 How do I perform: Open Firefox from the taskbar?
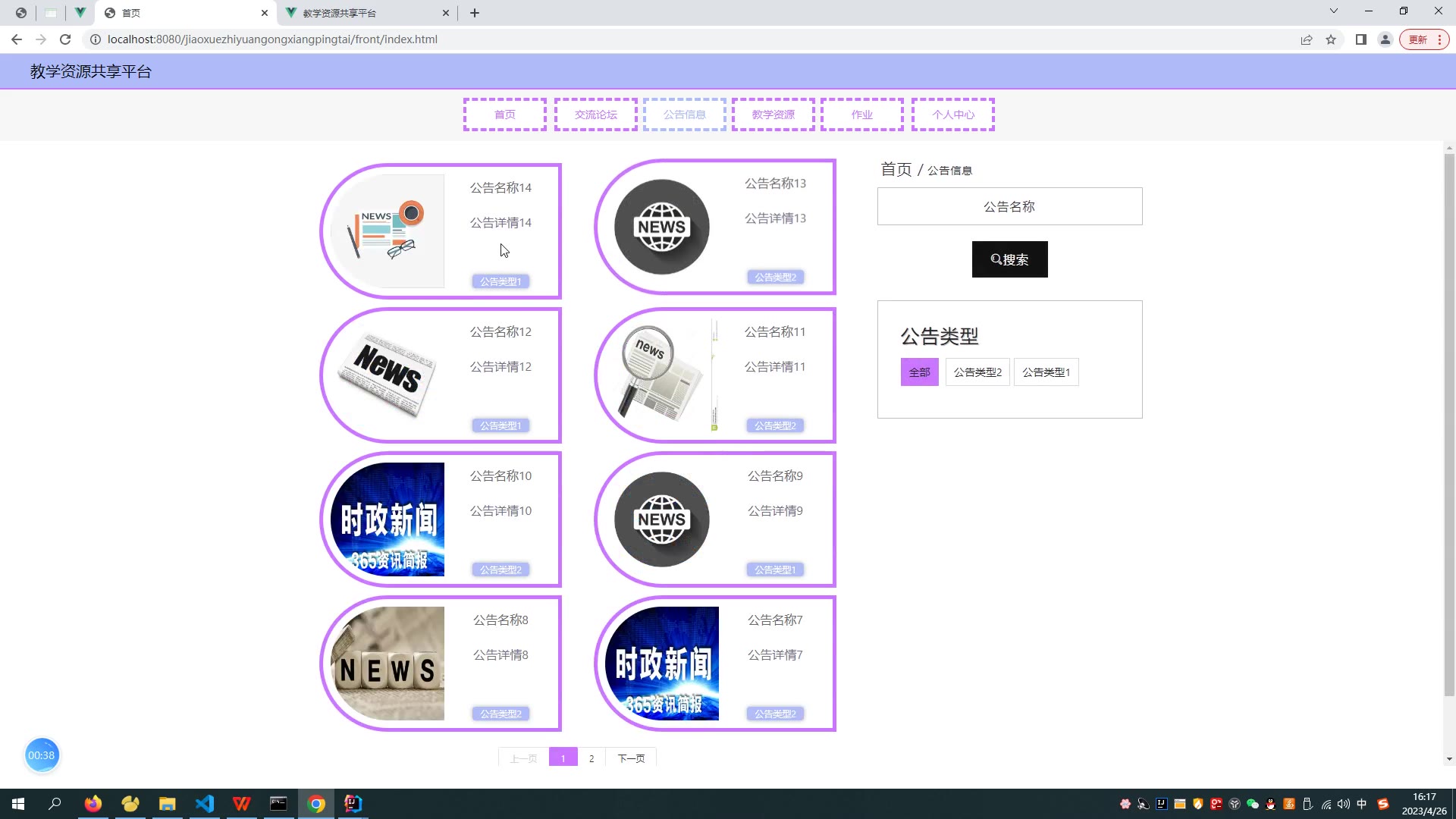pos(93,804)
